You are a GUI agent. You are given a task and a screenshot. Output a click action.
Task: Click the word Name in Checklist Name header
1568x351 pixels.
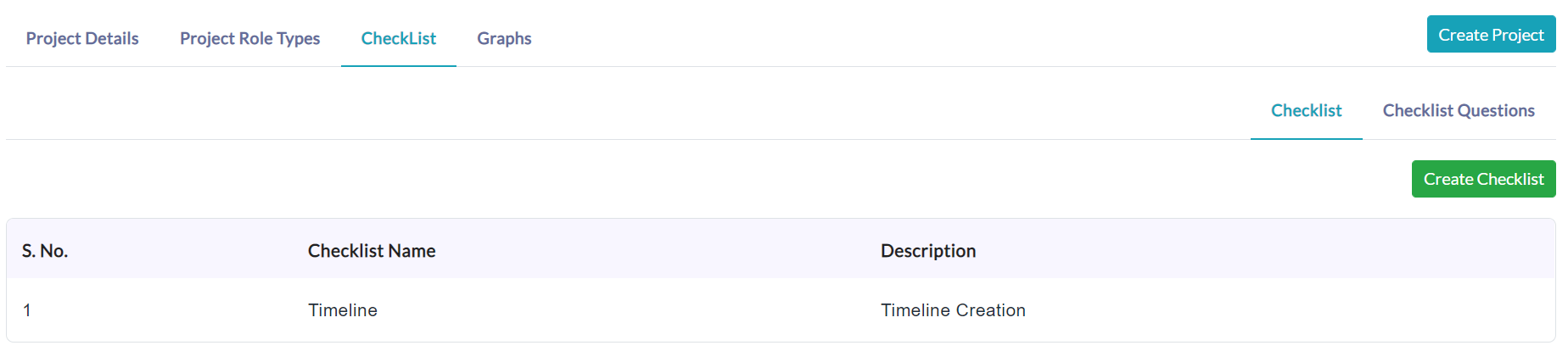click(412, 251)
